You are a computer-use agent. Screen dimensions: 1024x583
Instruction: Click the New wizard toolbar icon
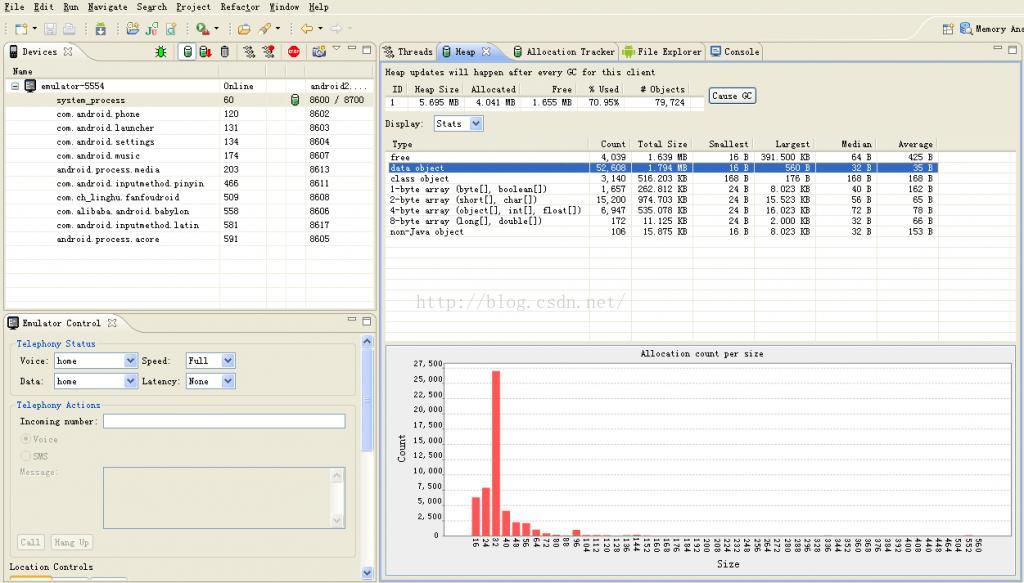pyautogui.click(x=20, y=29)
